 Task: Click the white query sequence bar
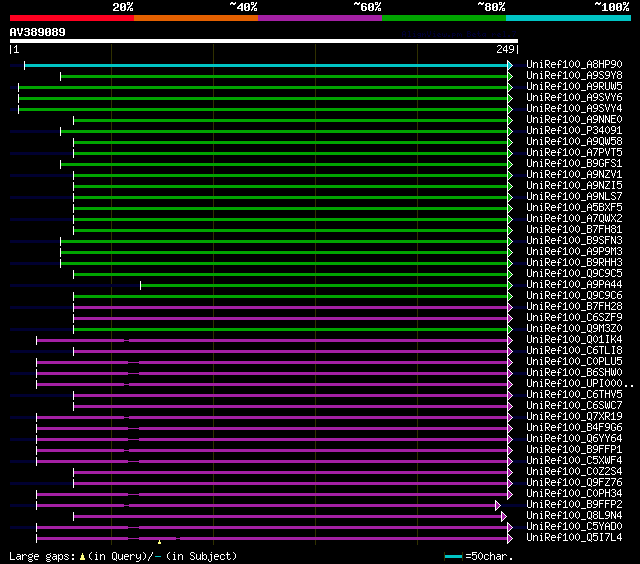coord(264,41)
